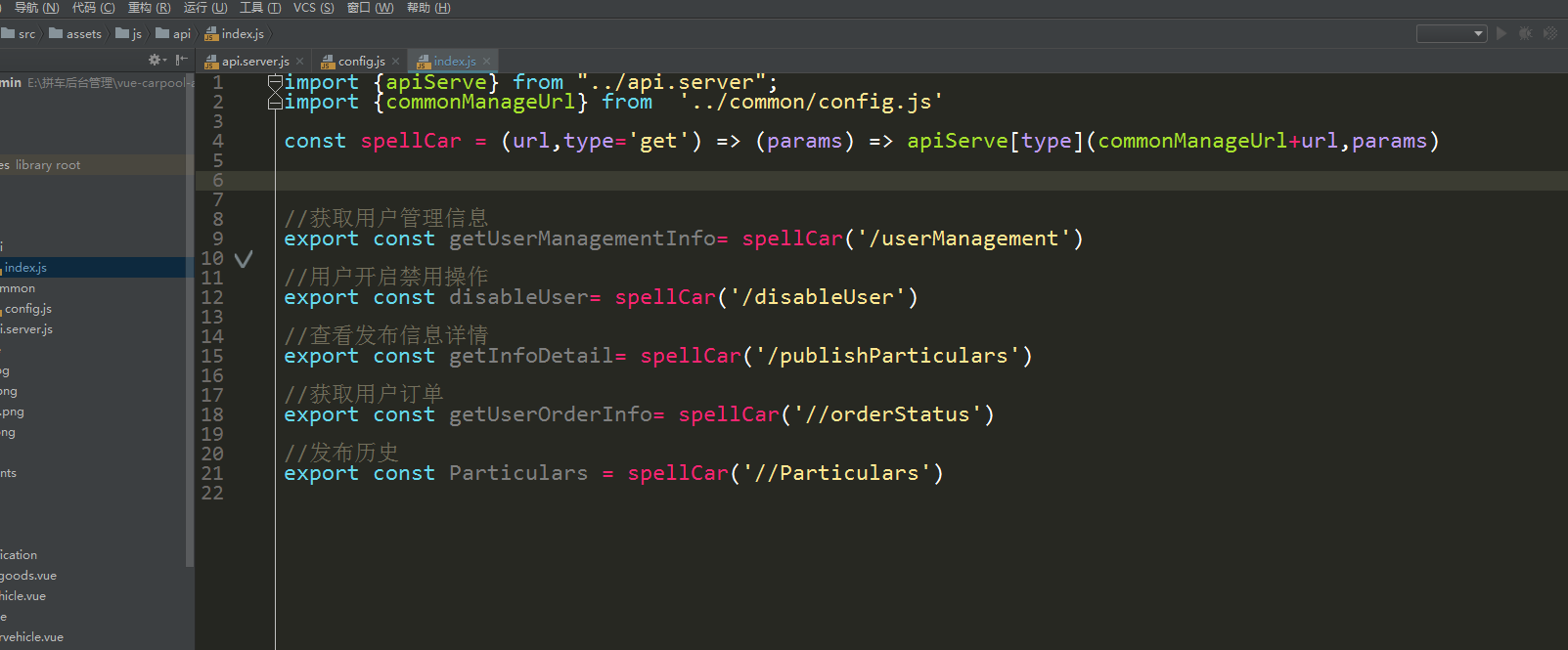This screenshot has width=1568, height=650.
Task: Click the checkmark in gutter at line 10
Action: pos(244,259)
